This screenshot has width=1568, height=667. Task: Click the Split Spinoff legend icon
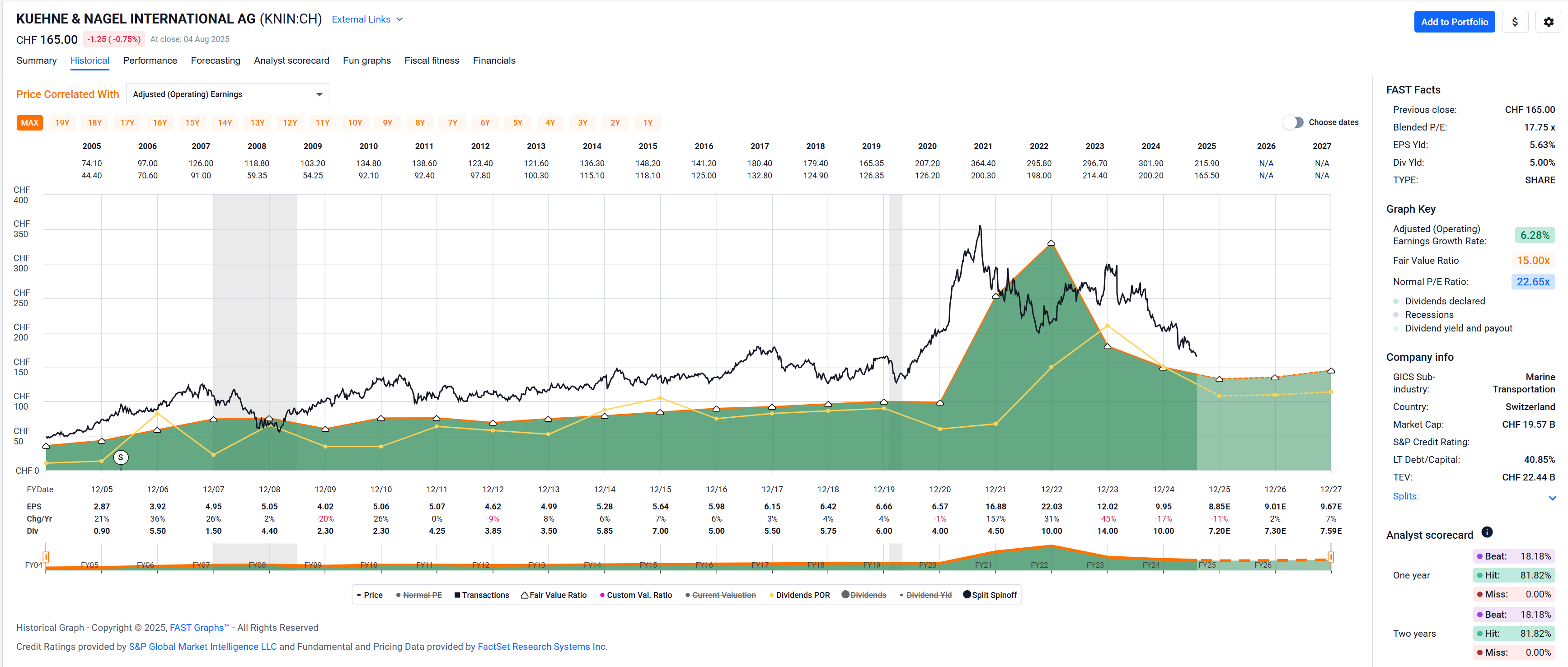tap(967, 595)
